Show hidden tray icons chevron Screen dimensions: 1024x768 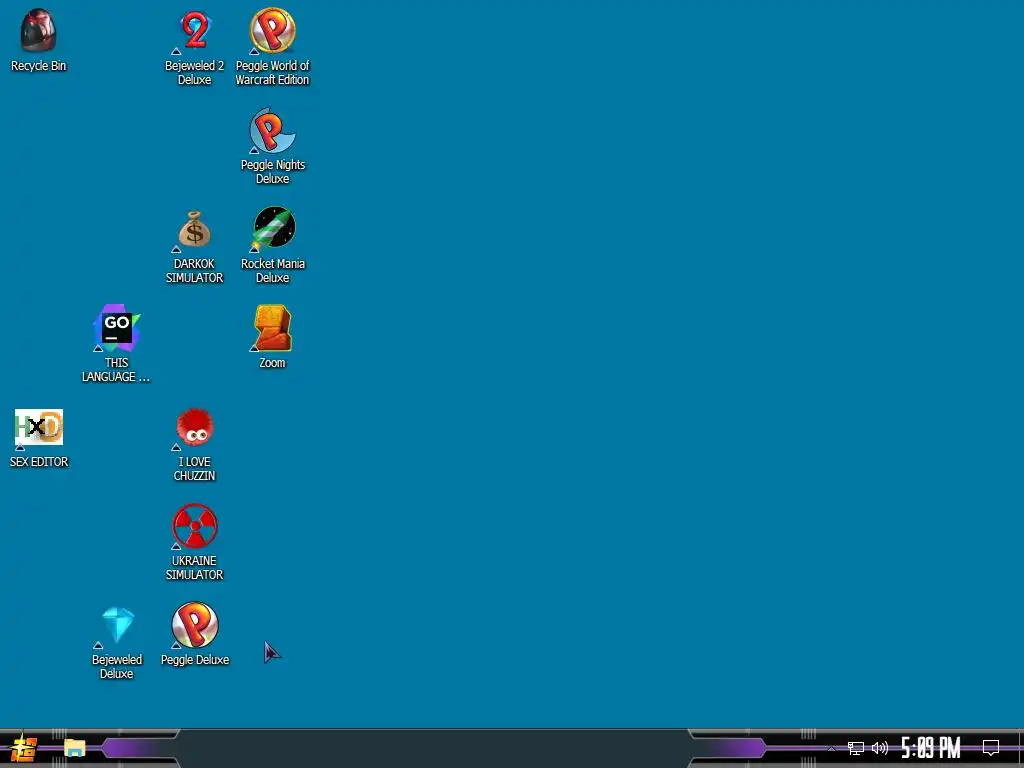[x=831, y=748]
